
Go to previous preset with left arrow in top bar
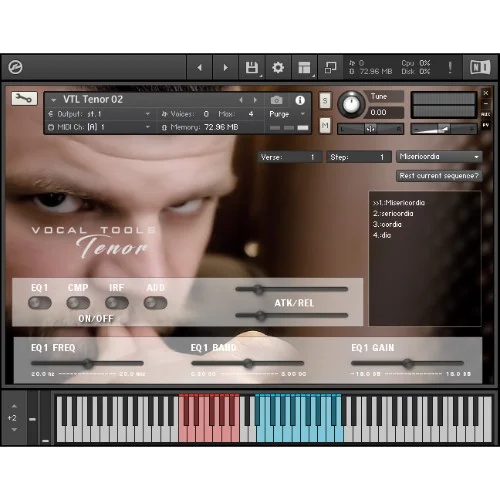199,68
